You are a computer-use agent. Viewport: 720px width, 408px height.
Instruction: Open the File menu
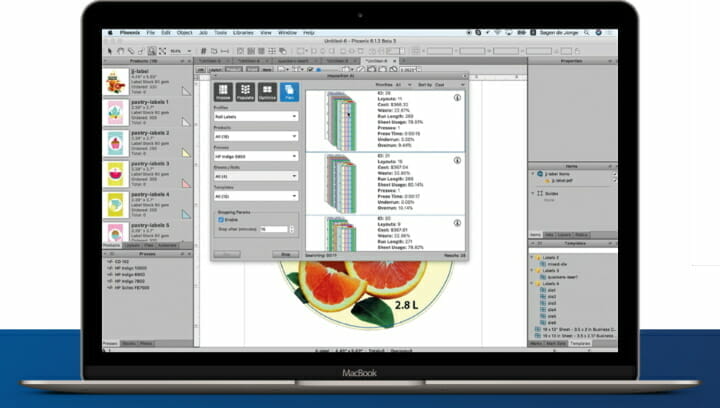point(151,33)
